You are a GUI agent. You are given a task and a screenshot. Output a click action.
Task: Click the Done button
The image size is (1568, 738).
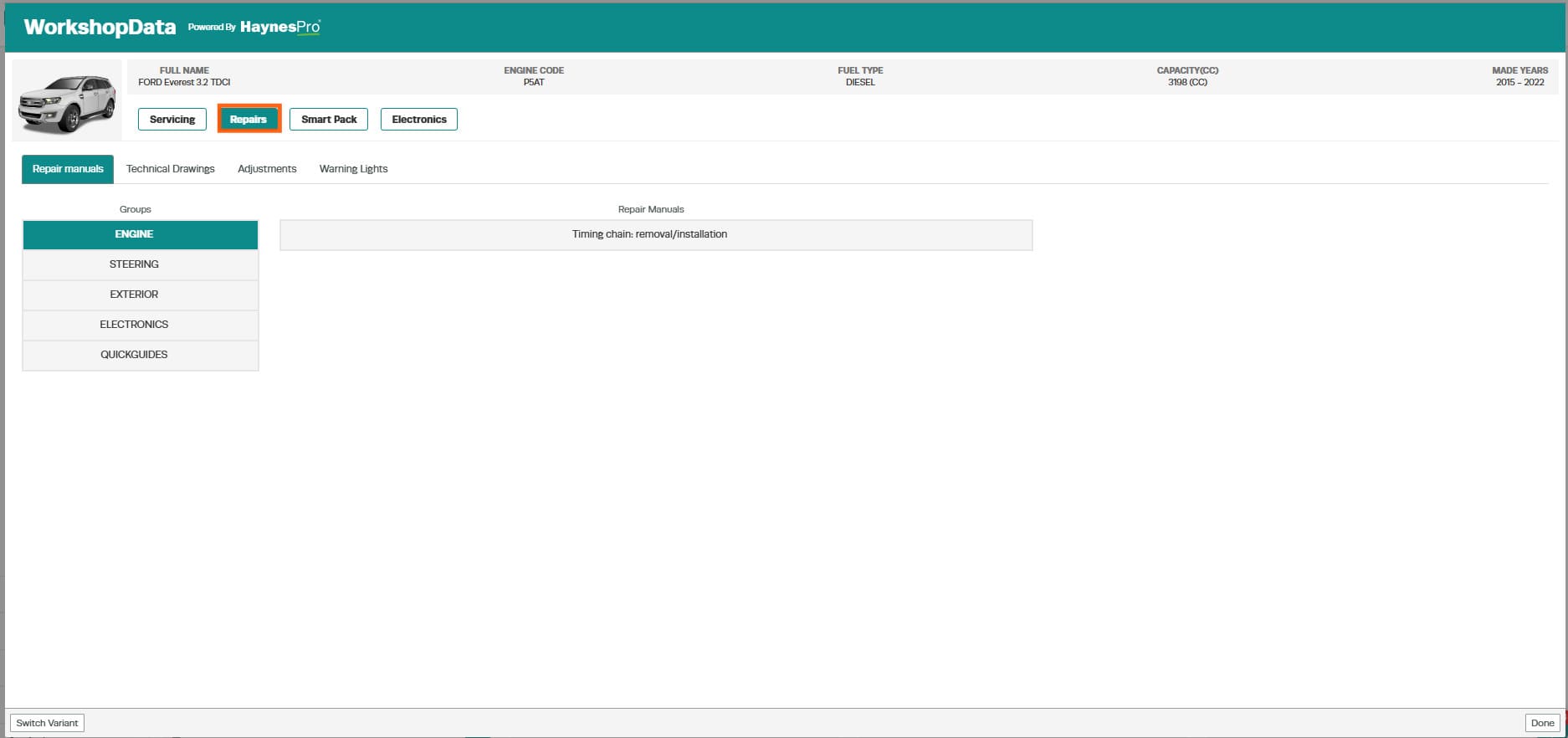click(1542, 723)
